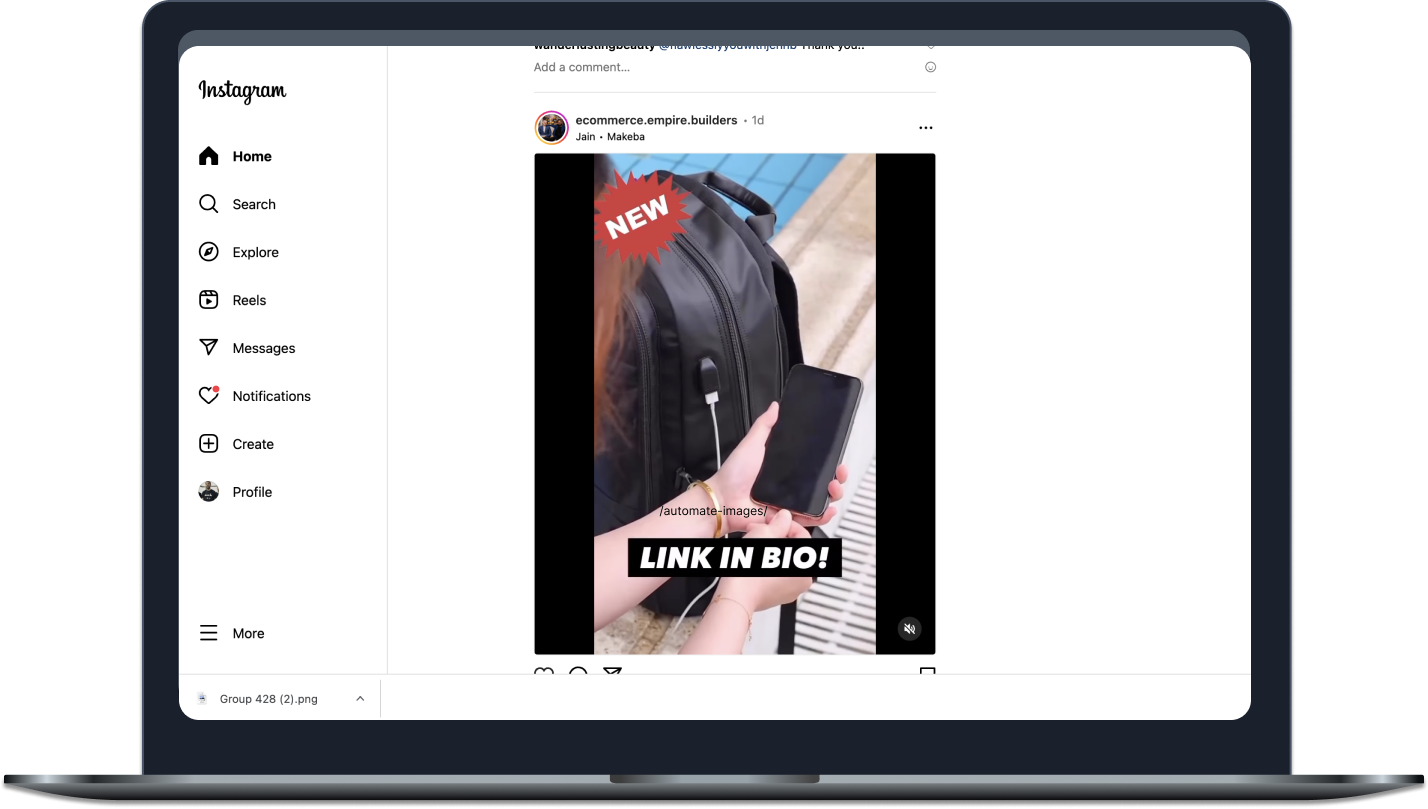Open Search via the magnifier icon

(208, 204)
